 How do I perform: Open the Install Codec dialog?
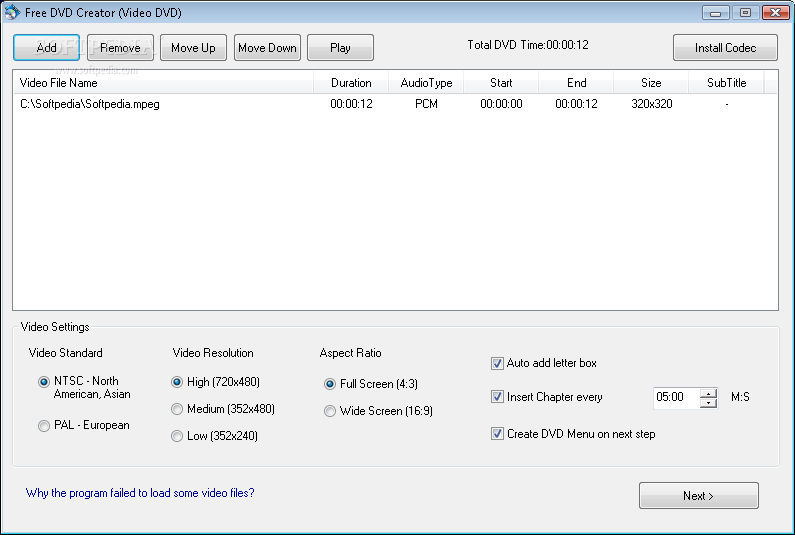[725, 48]
